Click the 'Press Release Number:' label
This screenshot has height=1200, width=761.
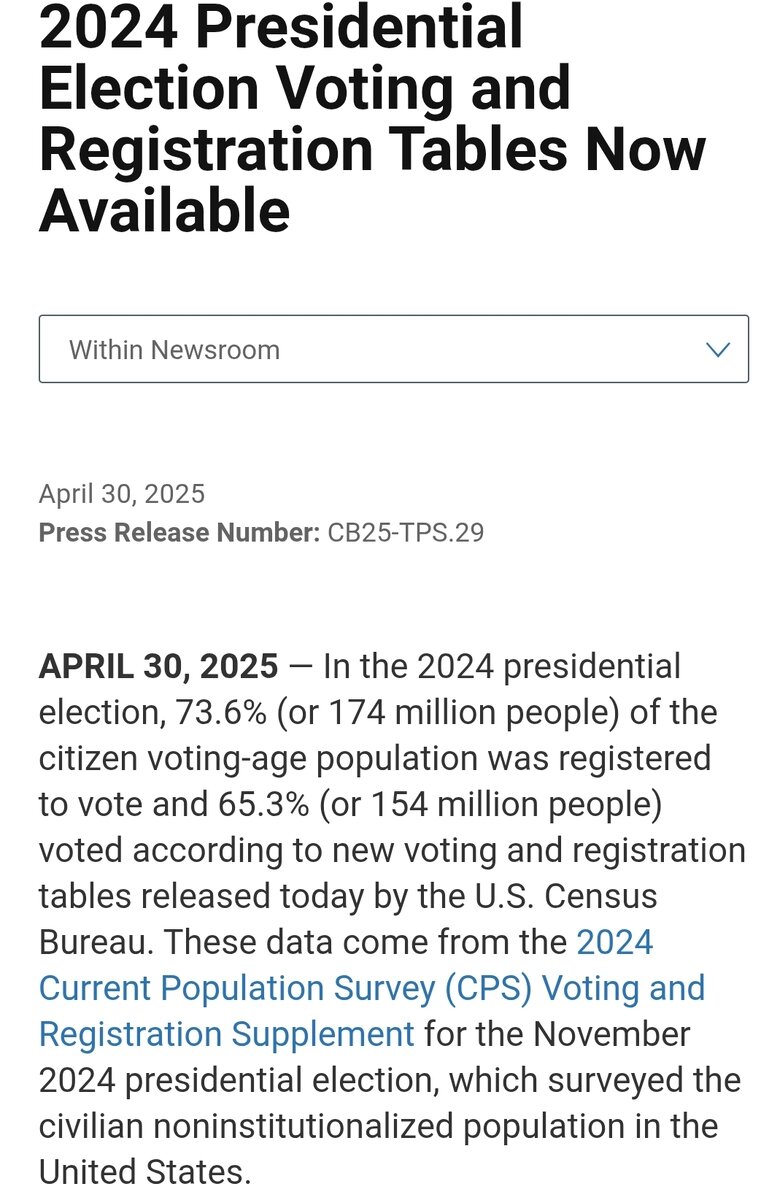(x=179, y=532)
